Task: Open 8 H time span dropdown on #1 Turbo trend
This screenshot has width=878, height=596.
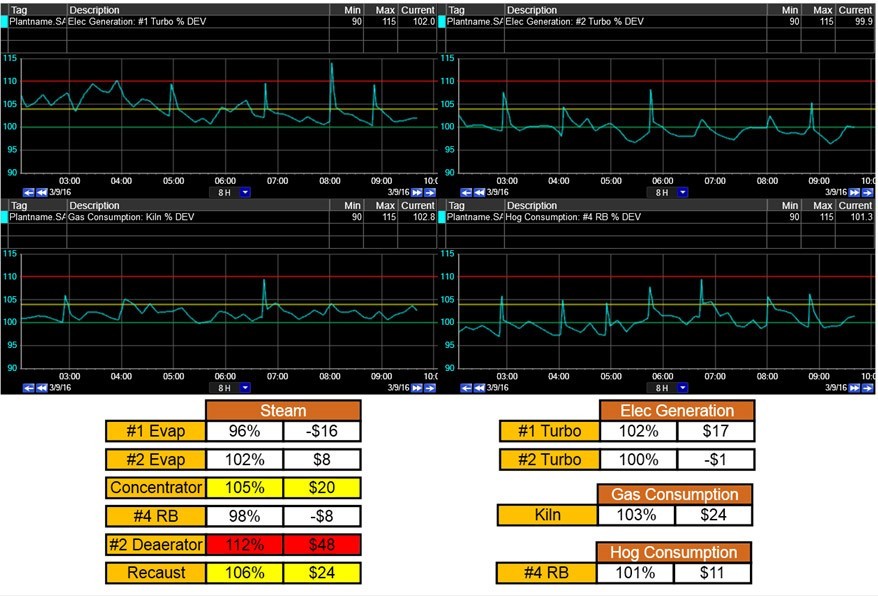Action: 245,192
